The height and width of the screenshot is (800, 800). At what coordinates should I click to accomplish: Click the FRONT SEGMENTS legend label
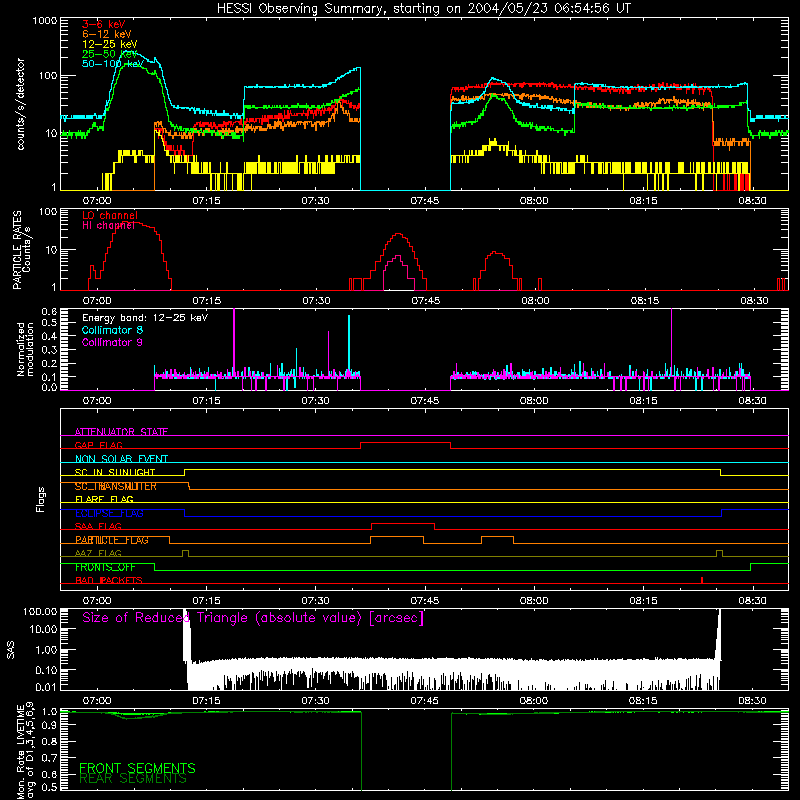click(x=137, y=768)
